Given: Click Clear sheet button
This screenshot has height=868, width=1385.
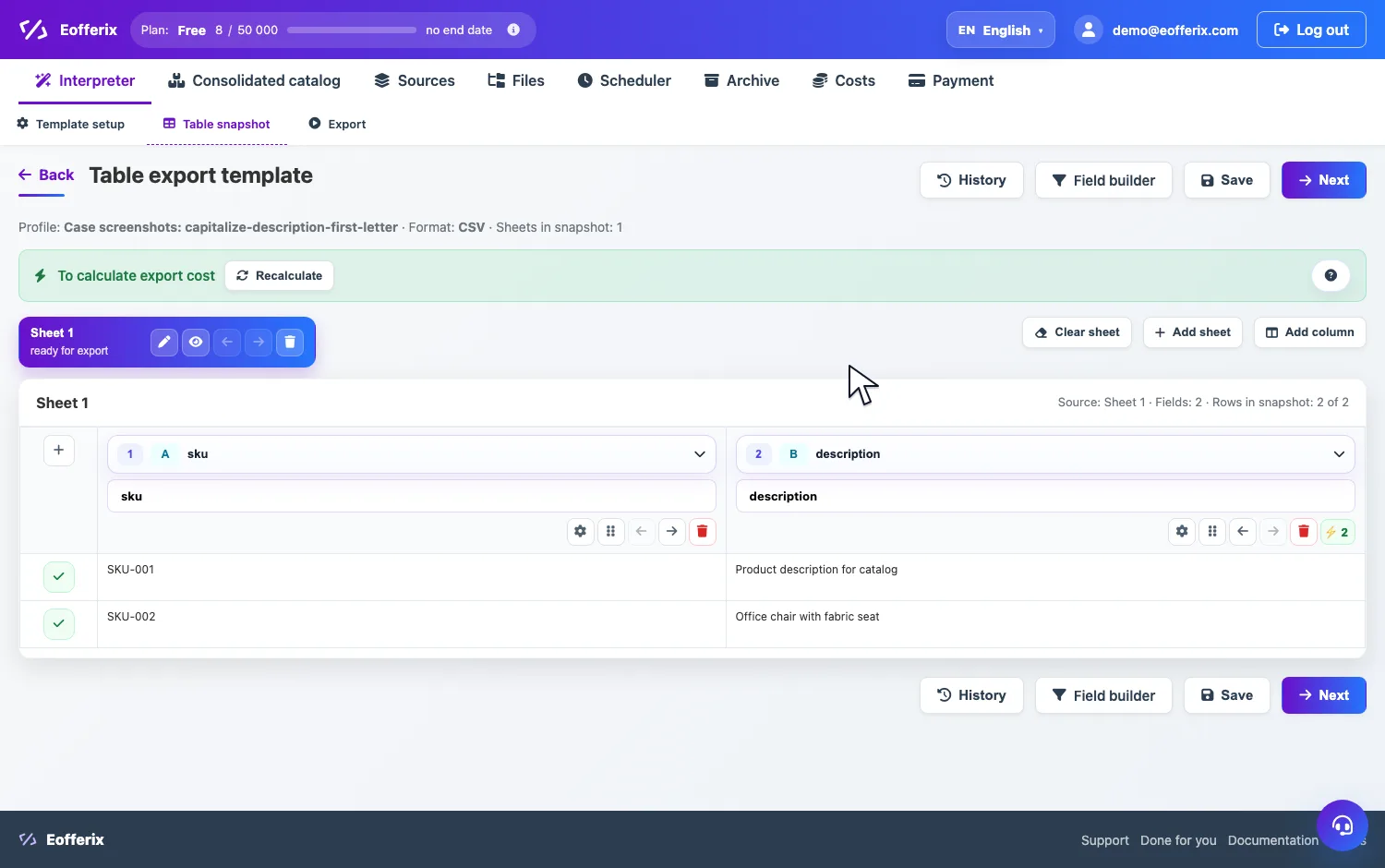Looking at the screenshot, I should point(1078,332).
